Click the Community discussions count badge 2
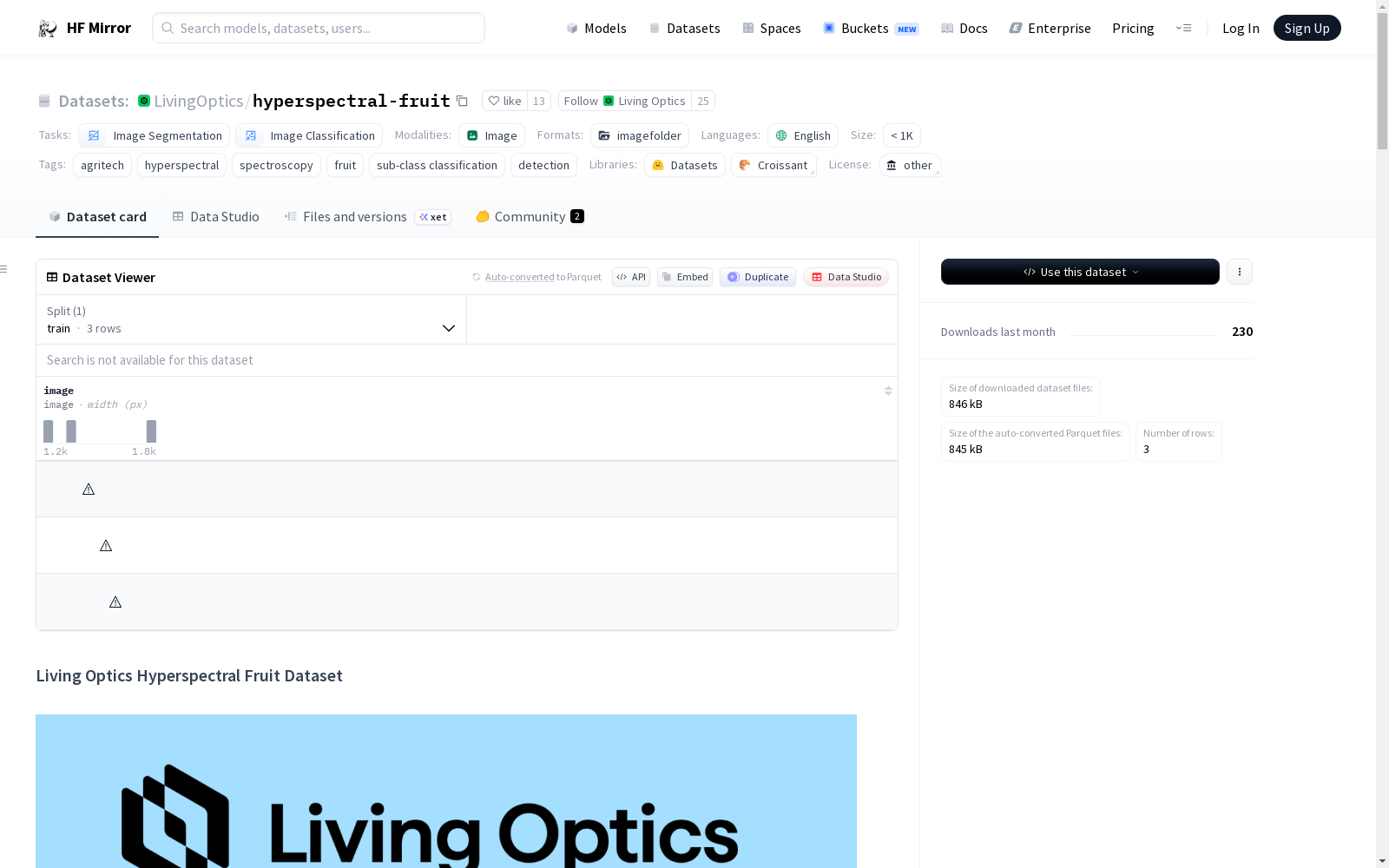The image size is (1389, 868). [577, 217]
